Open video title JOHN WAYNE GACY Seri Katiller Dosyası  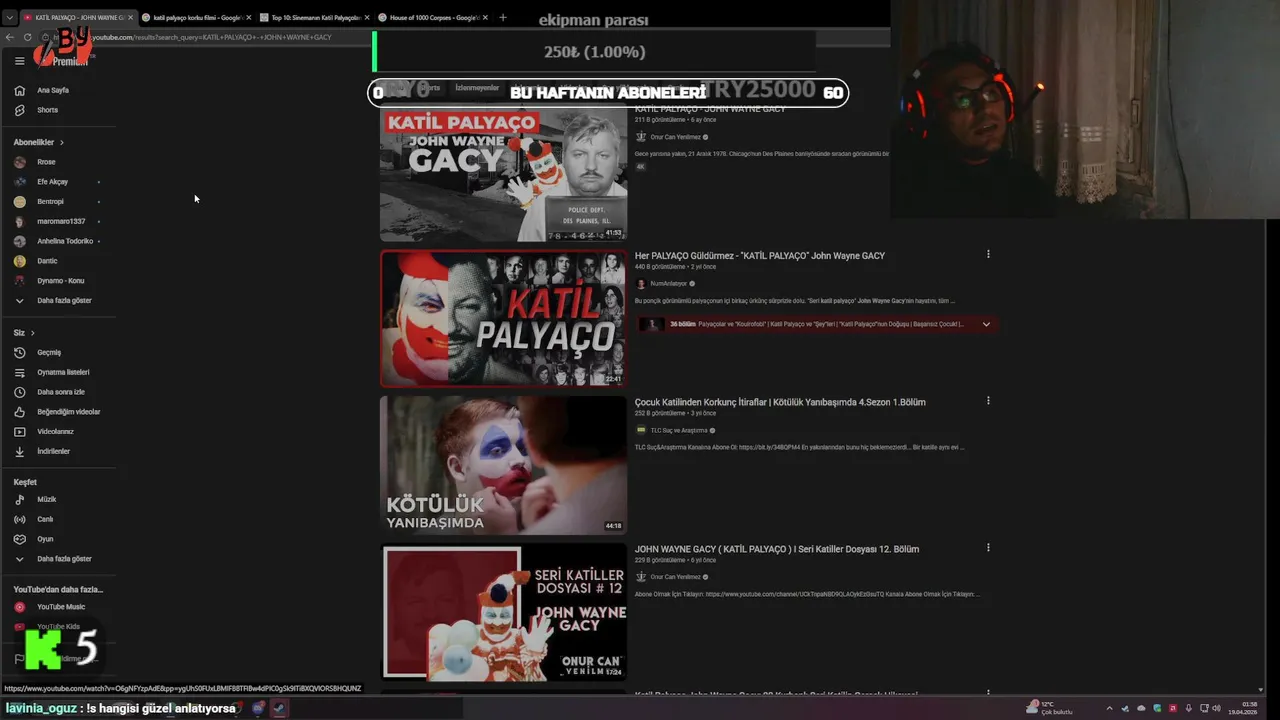pyautogui.click(x=777, y=549)
